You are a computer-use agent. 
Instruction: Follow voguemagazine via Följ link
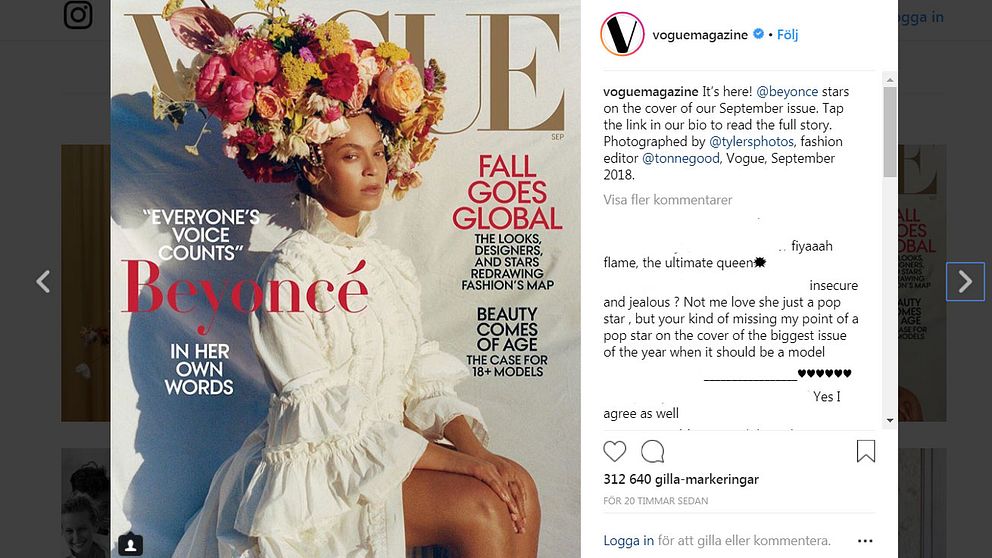tap(787, 35)
